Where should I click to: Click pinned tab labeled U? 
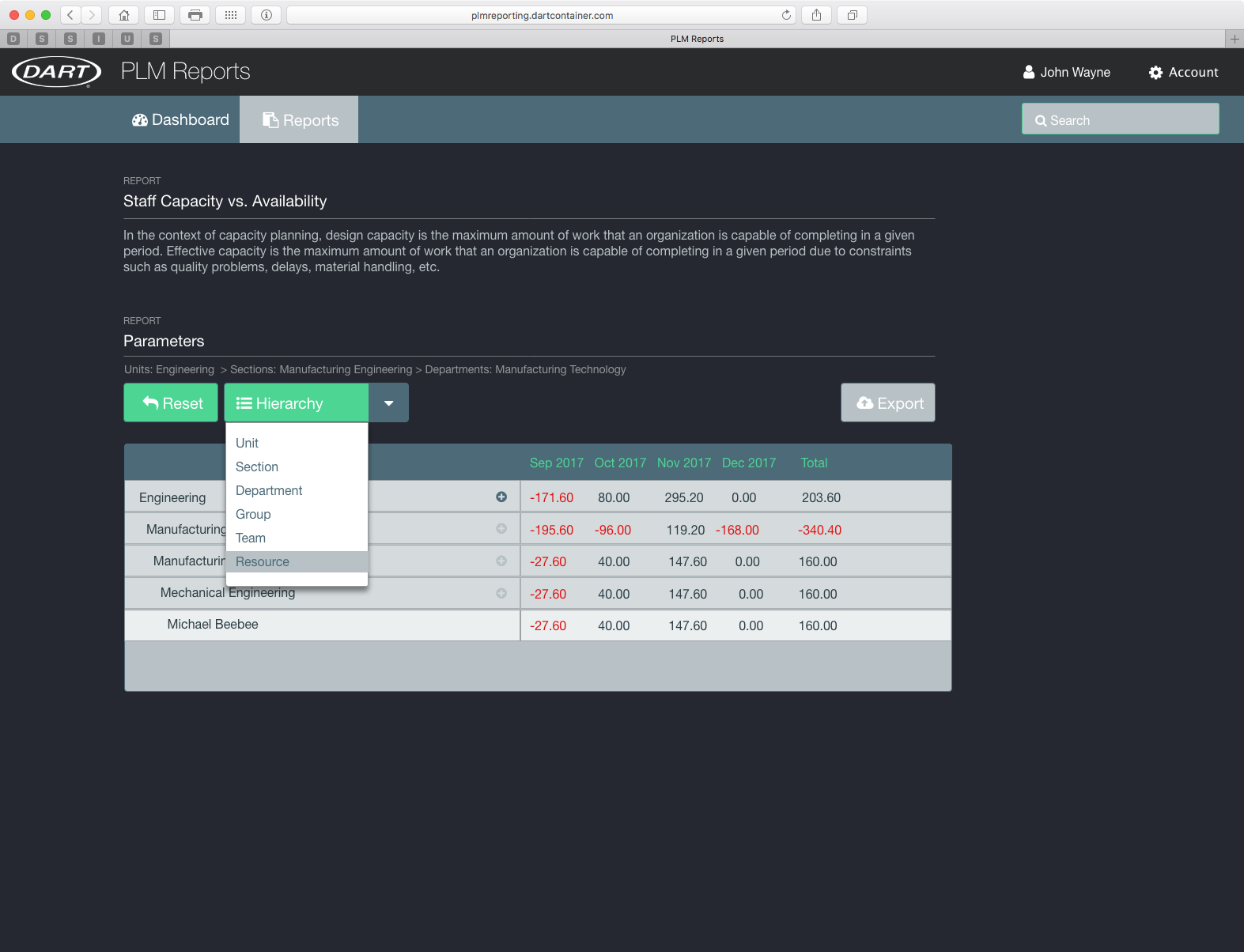click(x=127, y=39)
